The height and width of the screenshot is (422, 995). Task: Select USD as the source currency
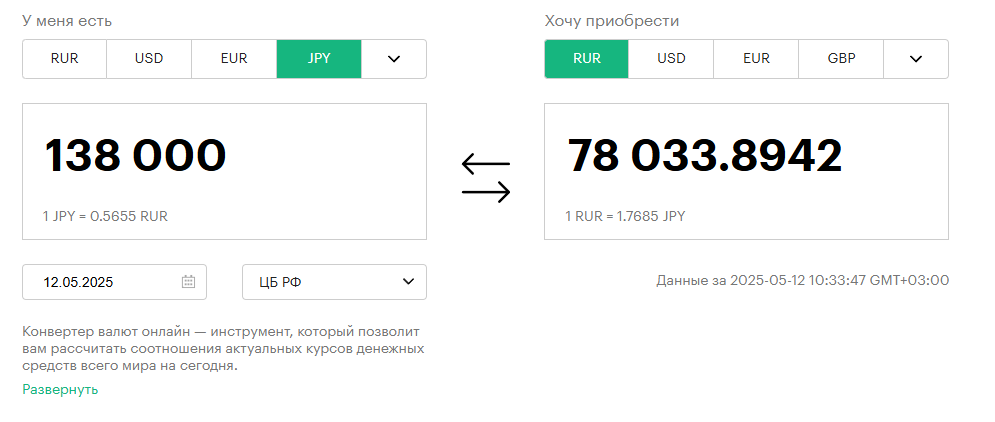pyautogui.click(x=149, y=59)
